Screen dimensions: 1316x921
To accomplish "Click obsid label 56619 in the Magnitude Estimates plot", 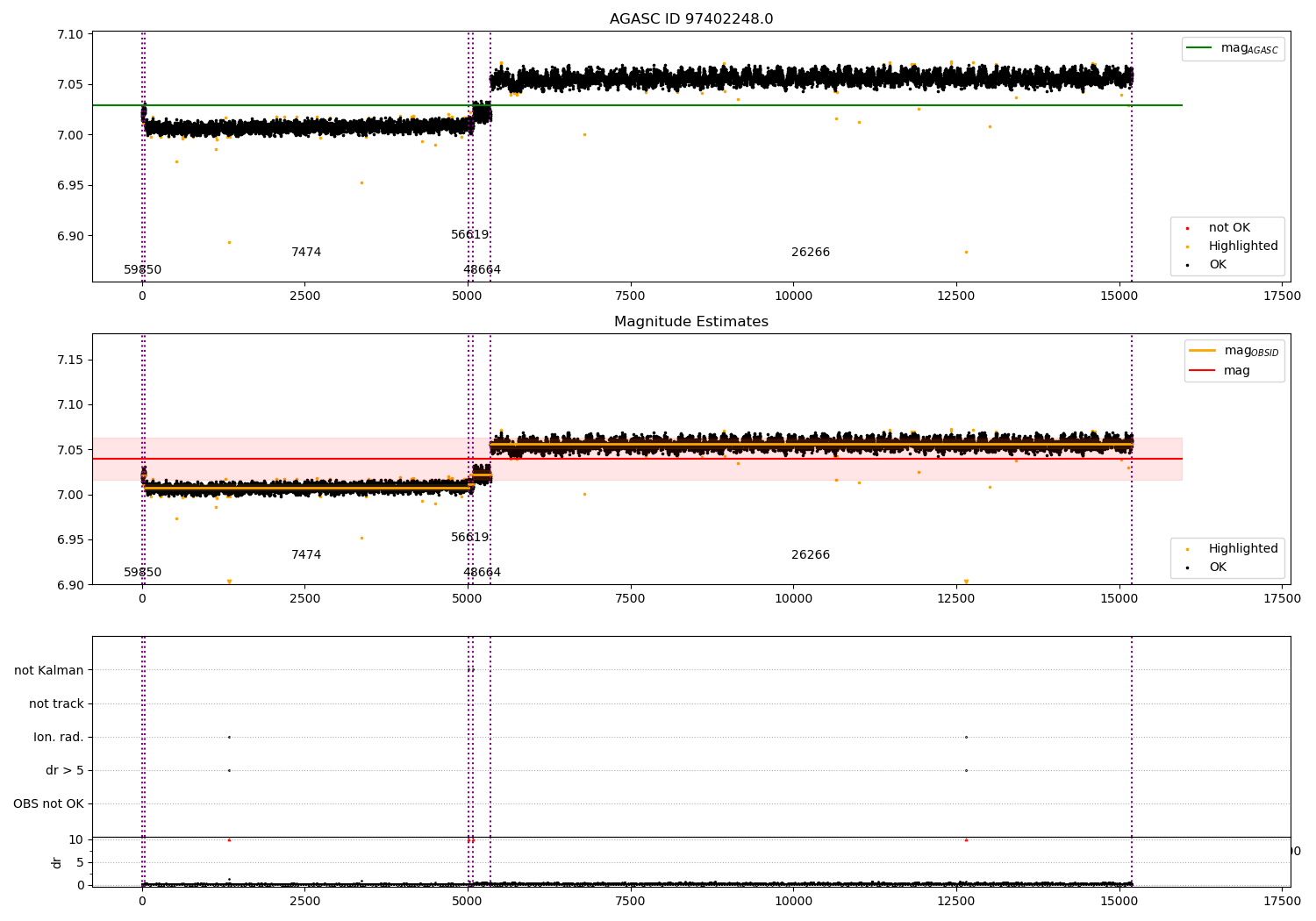I will point(470,538).
